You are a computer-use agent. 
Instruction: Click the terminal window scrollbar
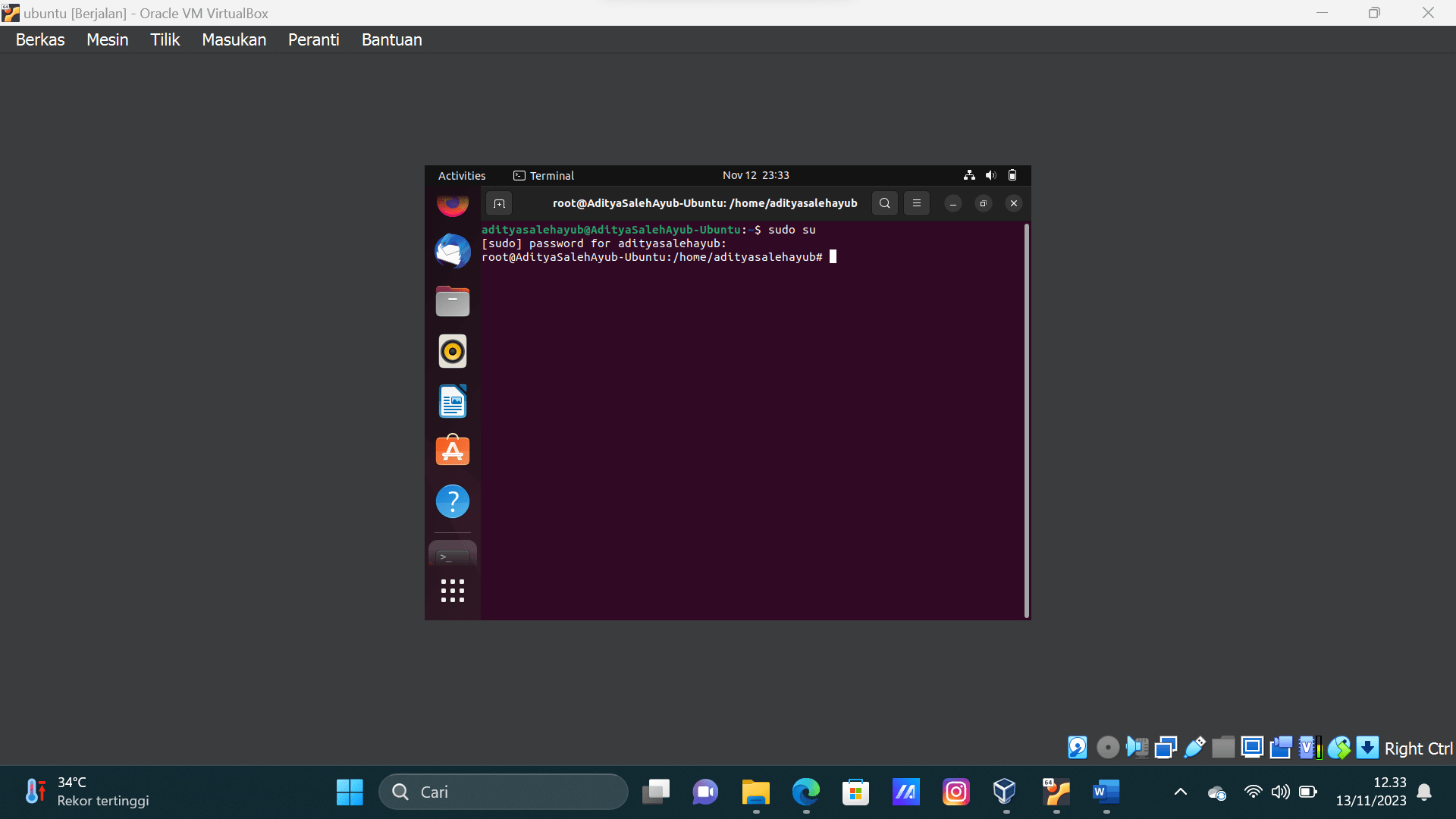(x=1027, y=421)
